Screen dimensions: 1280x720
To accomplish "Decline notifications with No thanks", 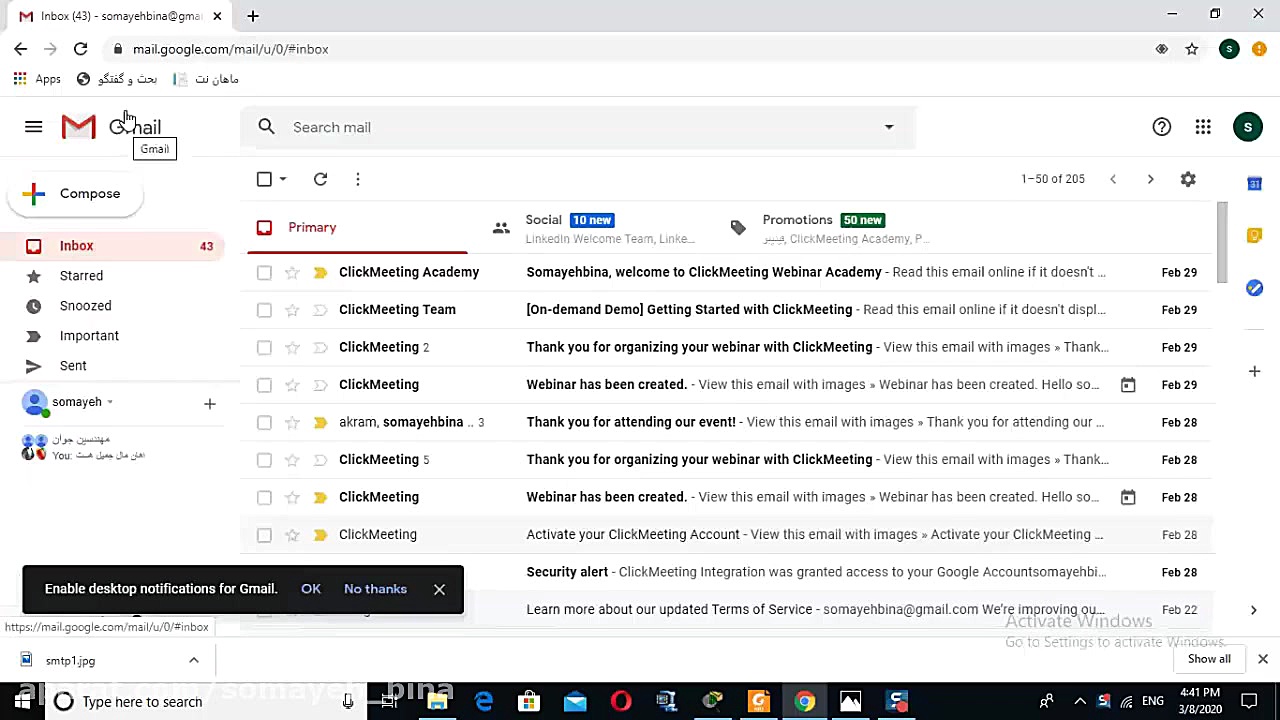I will tap(375, 589).
